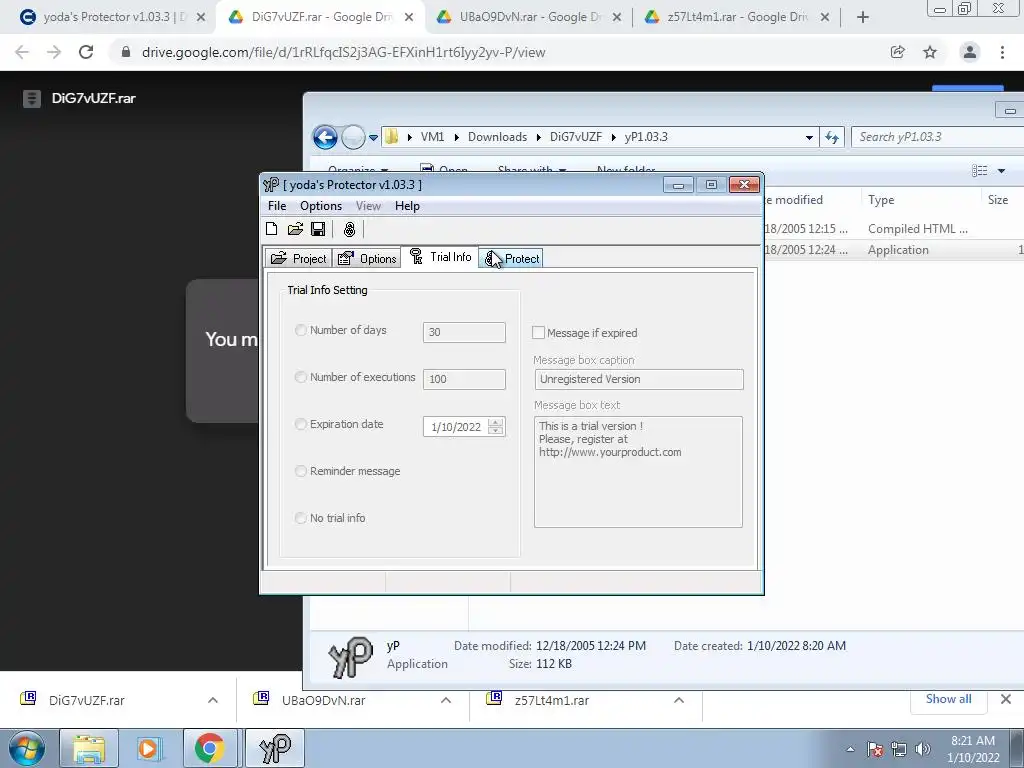Click the Explorer refresh button beside the address bar
Viewport: 1024px width, 768px height.
(832, 137)
